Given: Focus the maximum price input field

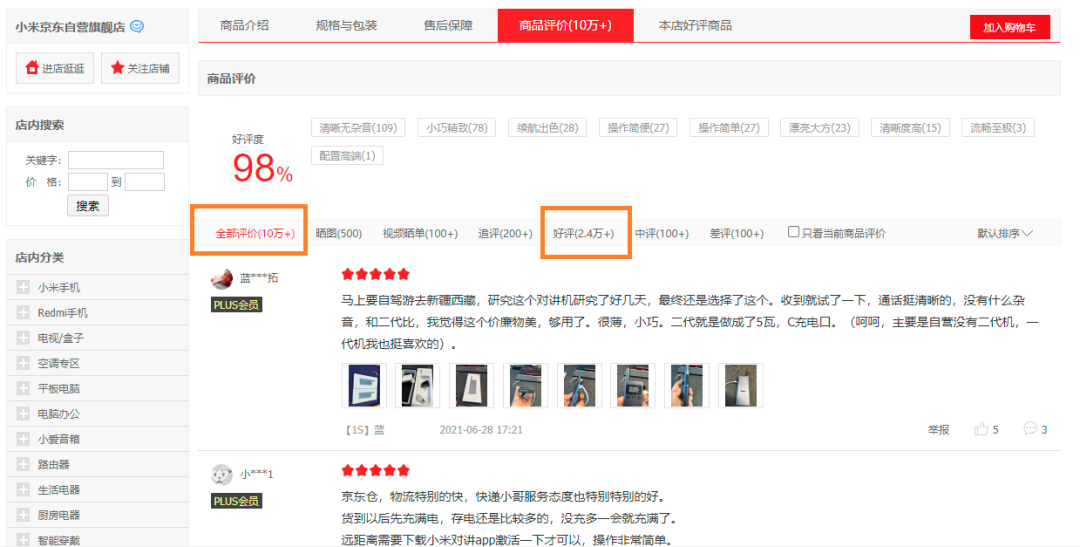Looking at the screenshot, I should click(x=145, y=182).
